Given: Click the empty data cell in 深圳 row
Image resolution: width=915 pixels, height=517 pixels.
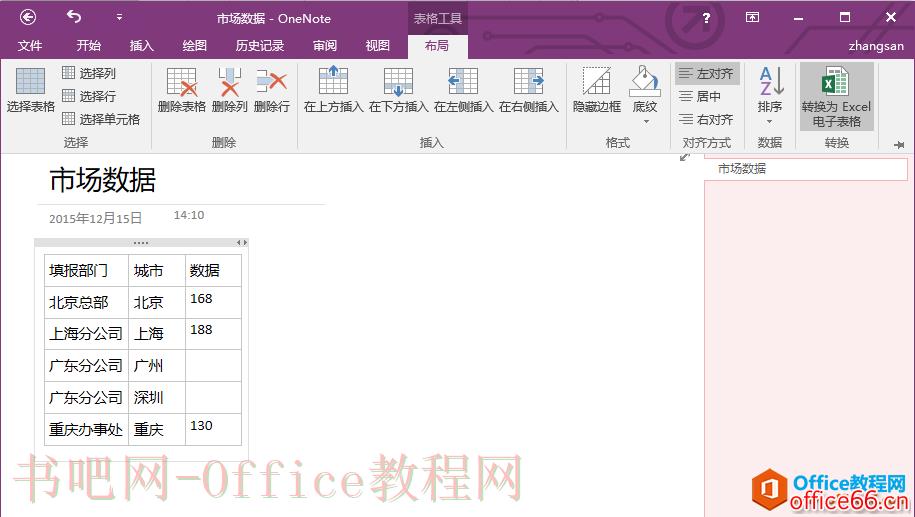Looking at the screenshot, I should coord(213,397).
